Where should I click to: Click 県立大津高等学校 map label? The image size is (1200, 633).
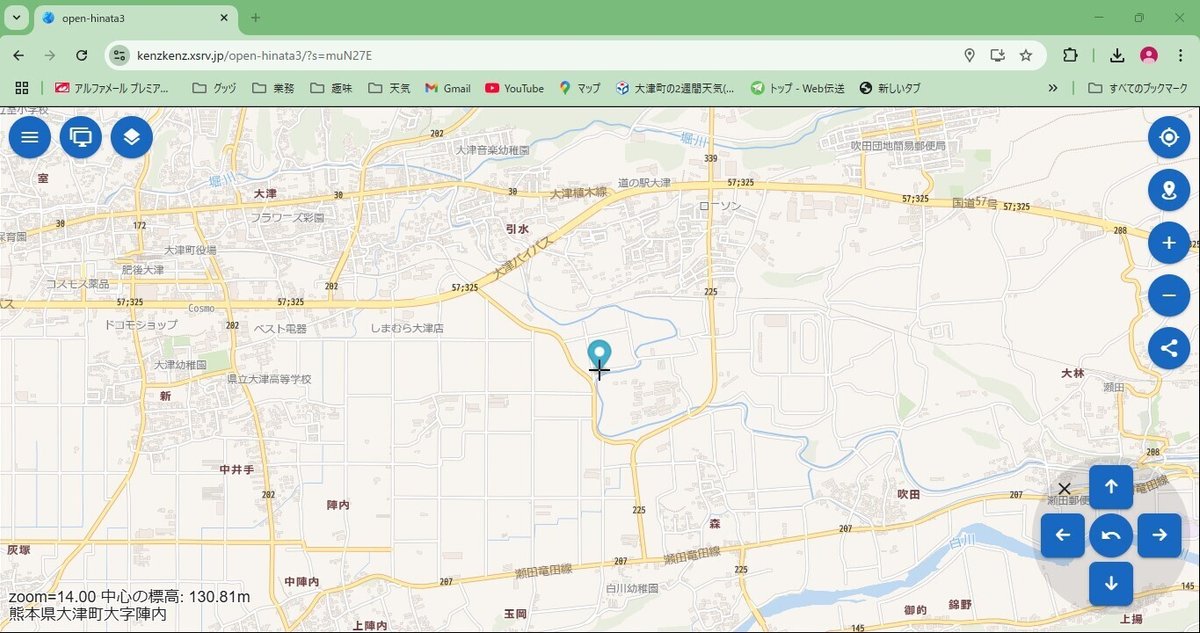click(269, 379)
